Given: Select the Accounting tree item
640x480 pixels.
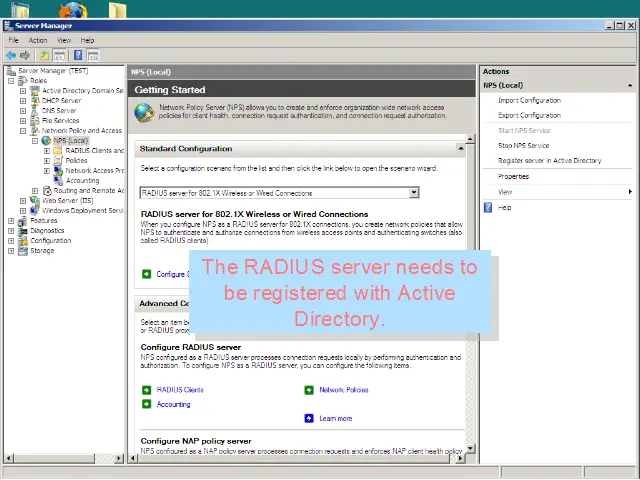Looking at the screenshot, I should 82,180.
